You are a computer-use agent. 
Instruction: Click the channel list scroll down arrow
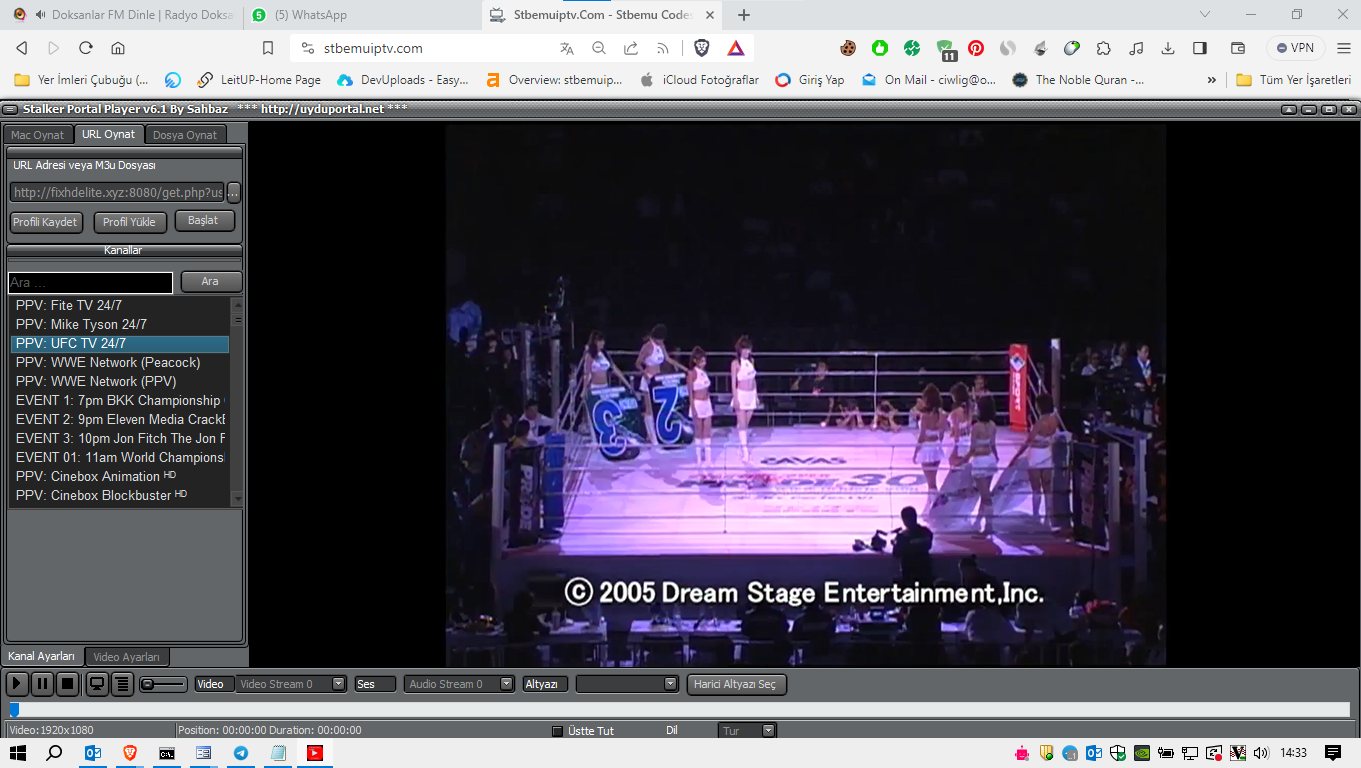coord(237,499)
